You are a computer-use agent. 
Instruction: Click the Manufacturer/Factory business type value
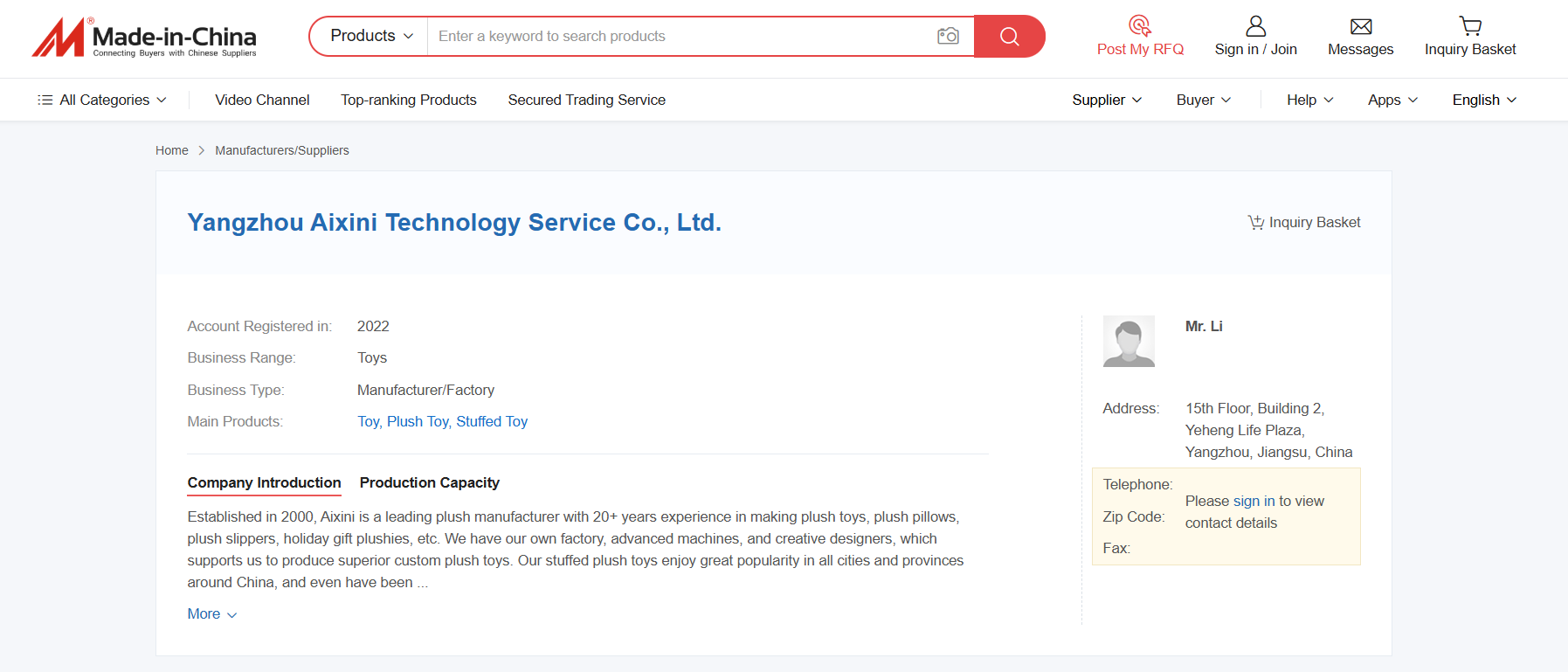(x=425, y=390)
